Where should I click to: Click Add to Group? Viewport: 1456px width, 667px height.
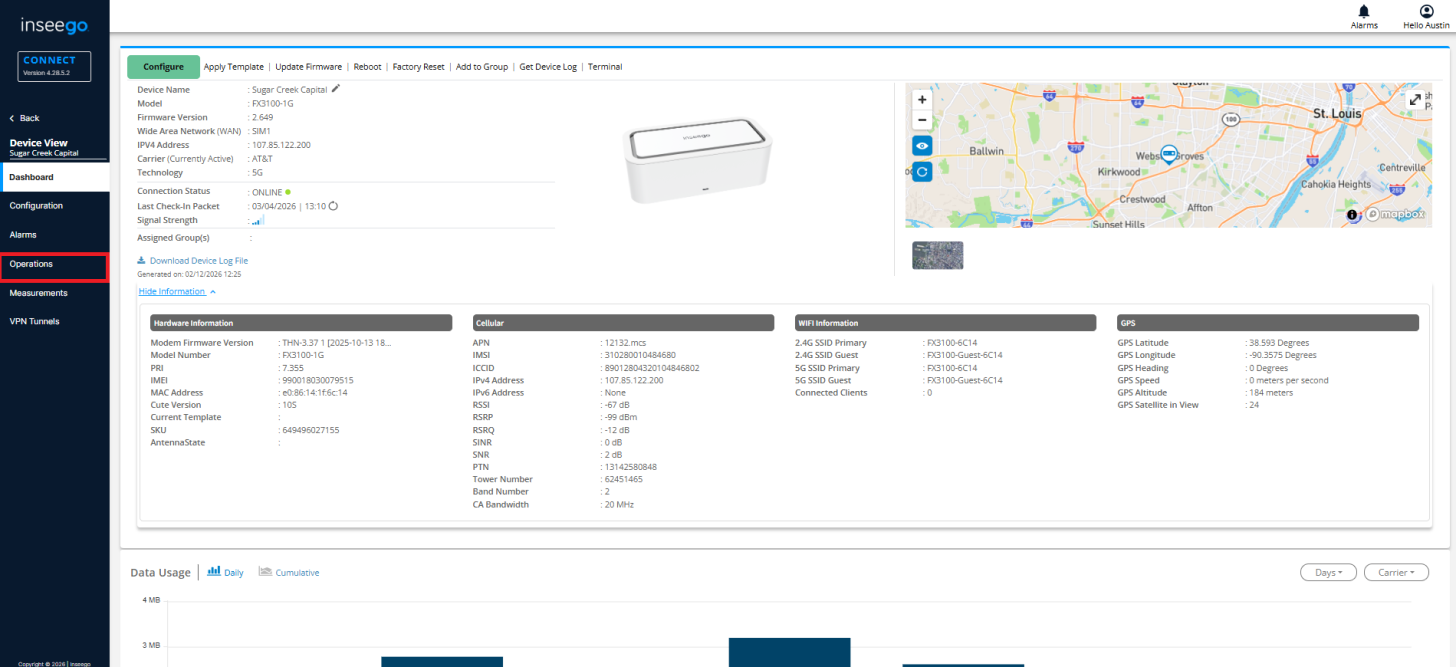click(482, 67)
